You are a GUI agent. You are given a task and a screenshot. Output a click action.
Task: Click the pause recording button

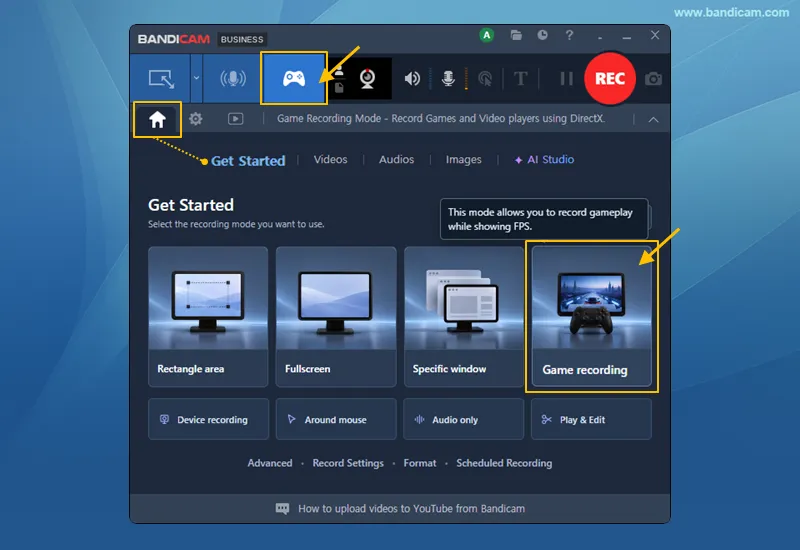pyautogui.click(x=566, y=79)
